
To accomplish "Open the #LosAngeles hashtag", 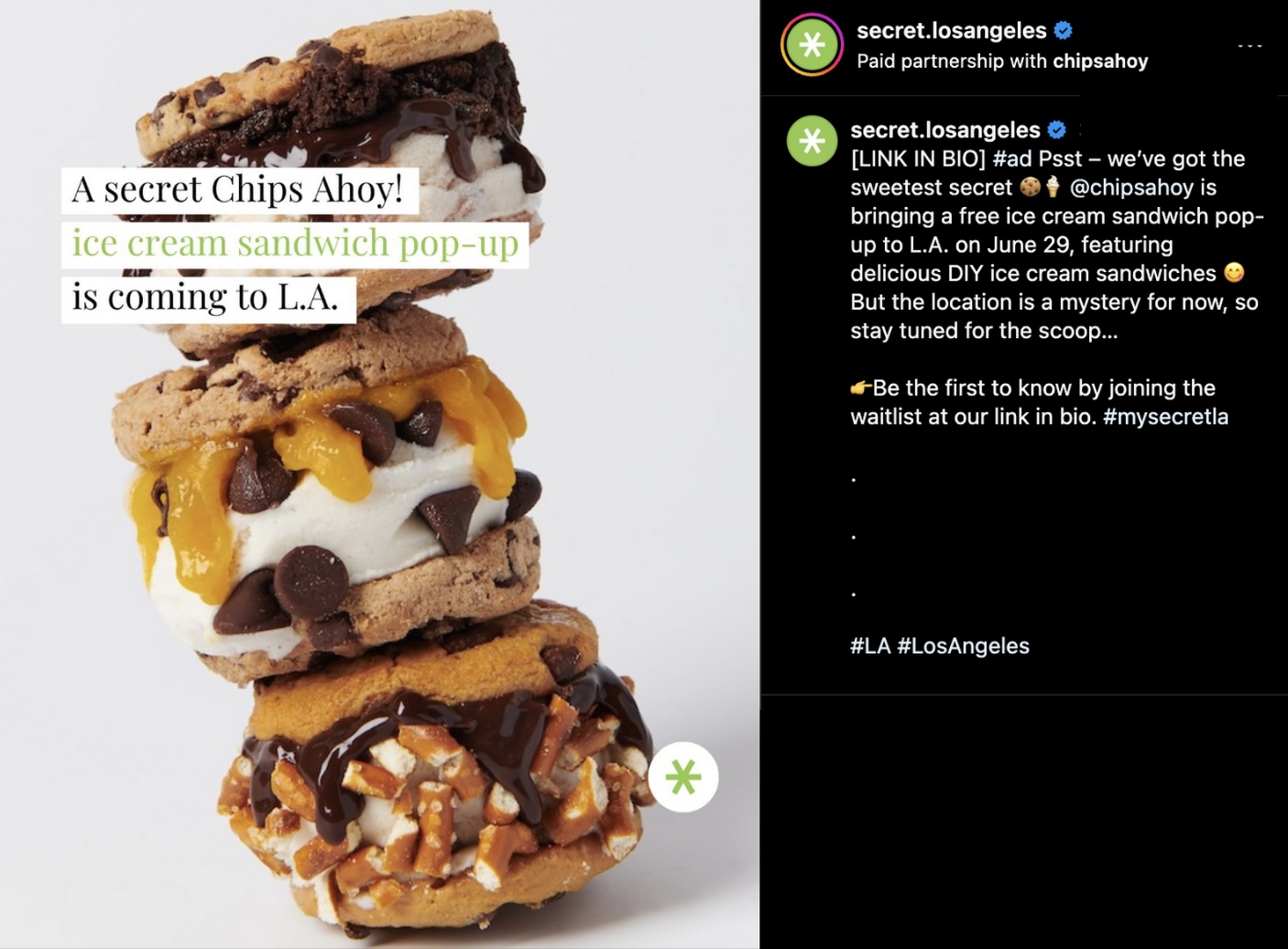I will point(964,646).
